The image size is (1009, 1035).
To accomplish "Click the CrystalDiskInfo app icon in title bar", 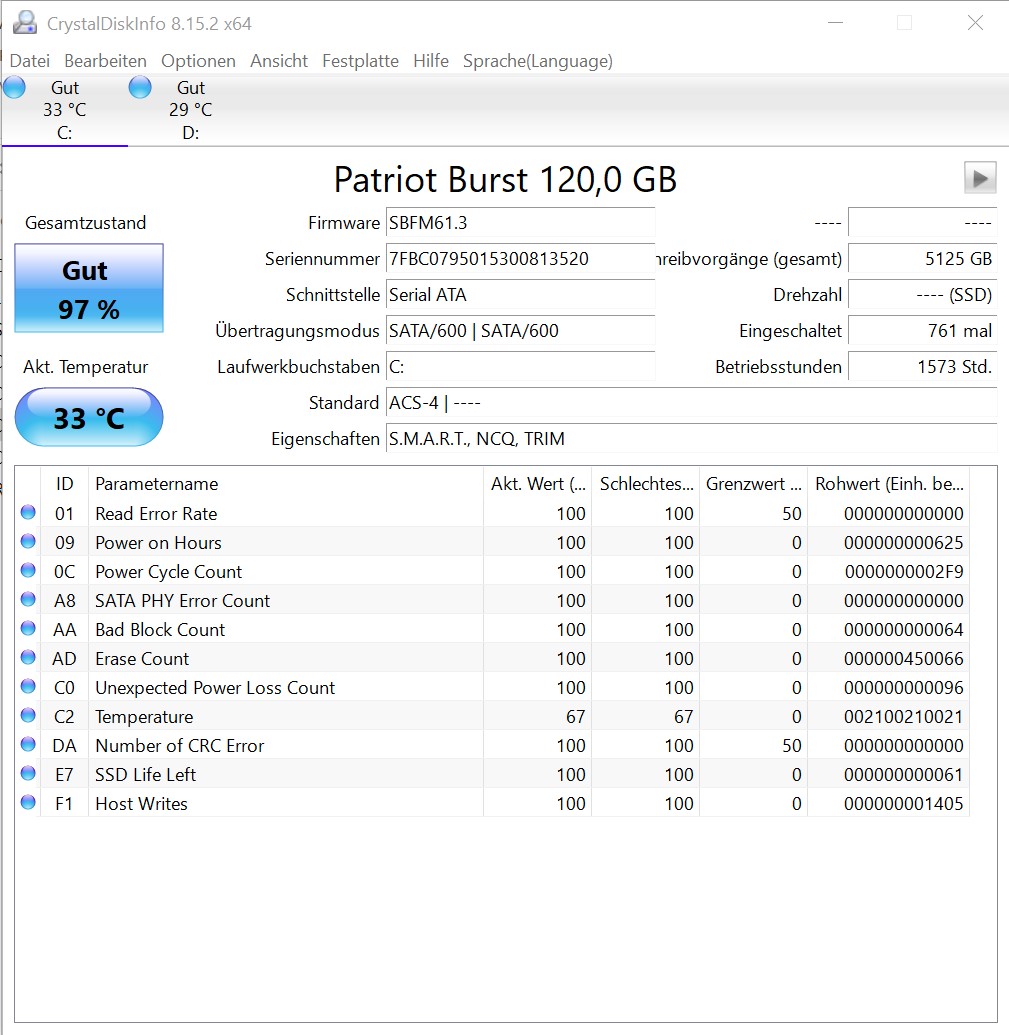I will pyautogui.click(x=25, y=23).
